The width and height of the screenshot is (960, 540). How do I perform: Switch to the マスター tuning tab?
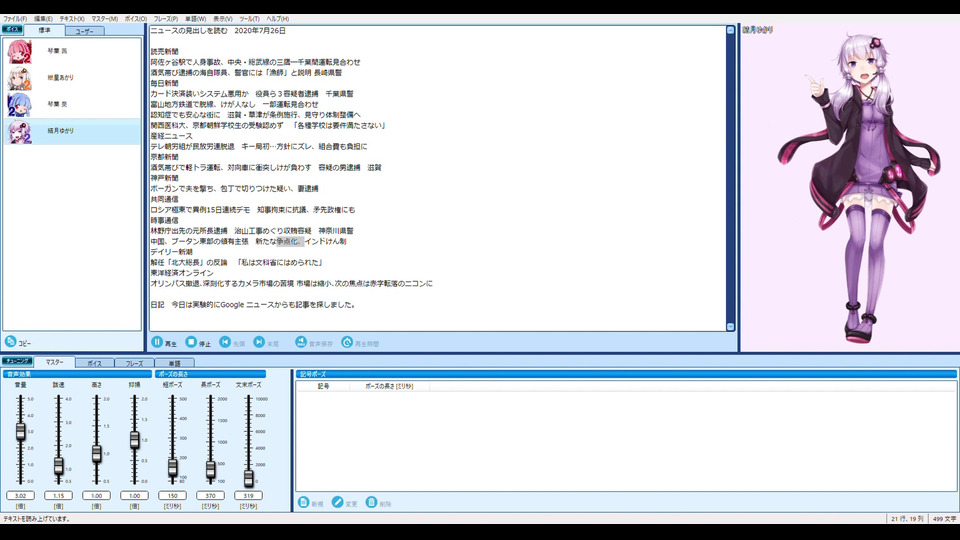(x=54, y=362)
